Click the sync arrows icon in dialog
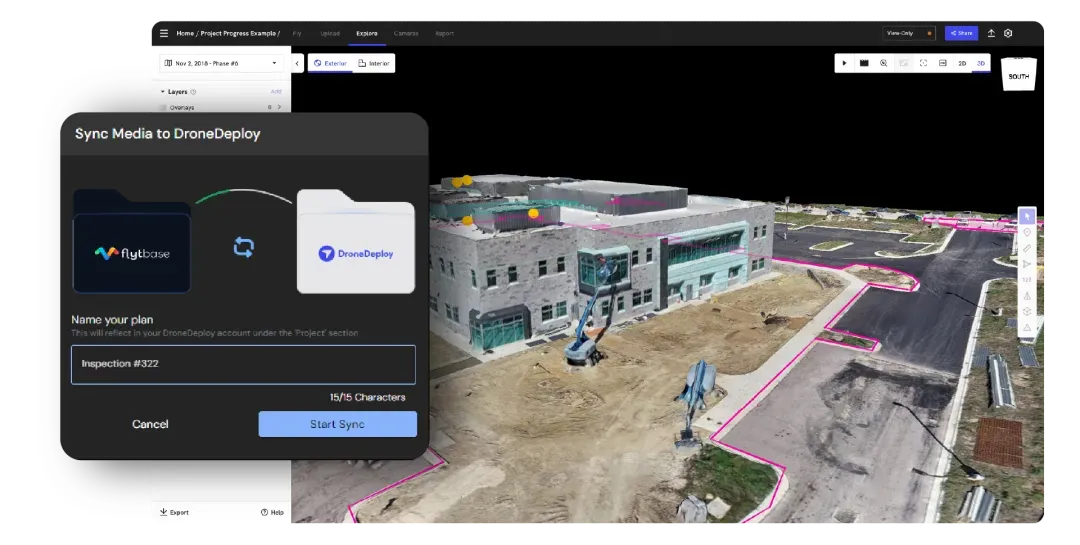This screenshot has width=1080, height=545. (x=244, y=247)
